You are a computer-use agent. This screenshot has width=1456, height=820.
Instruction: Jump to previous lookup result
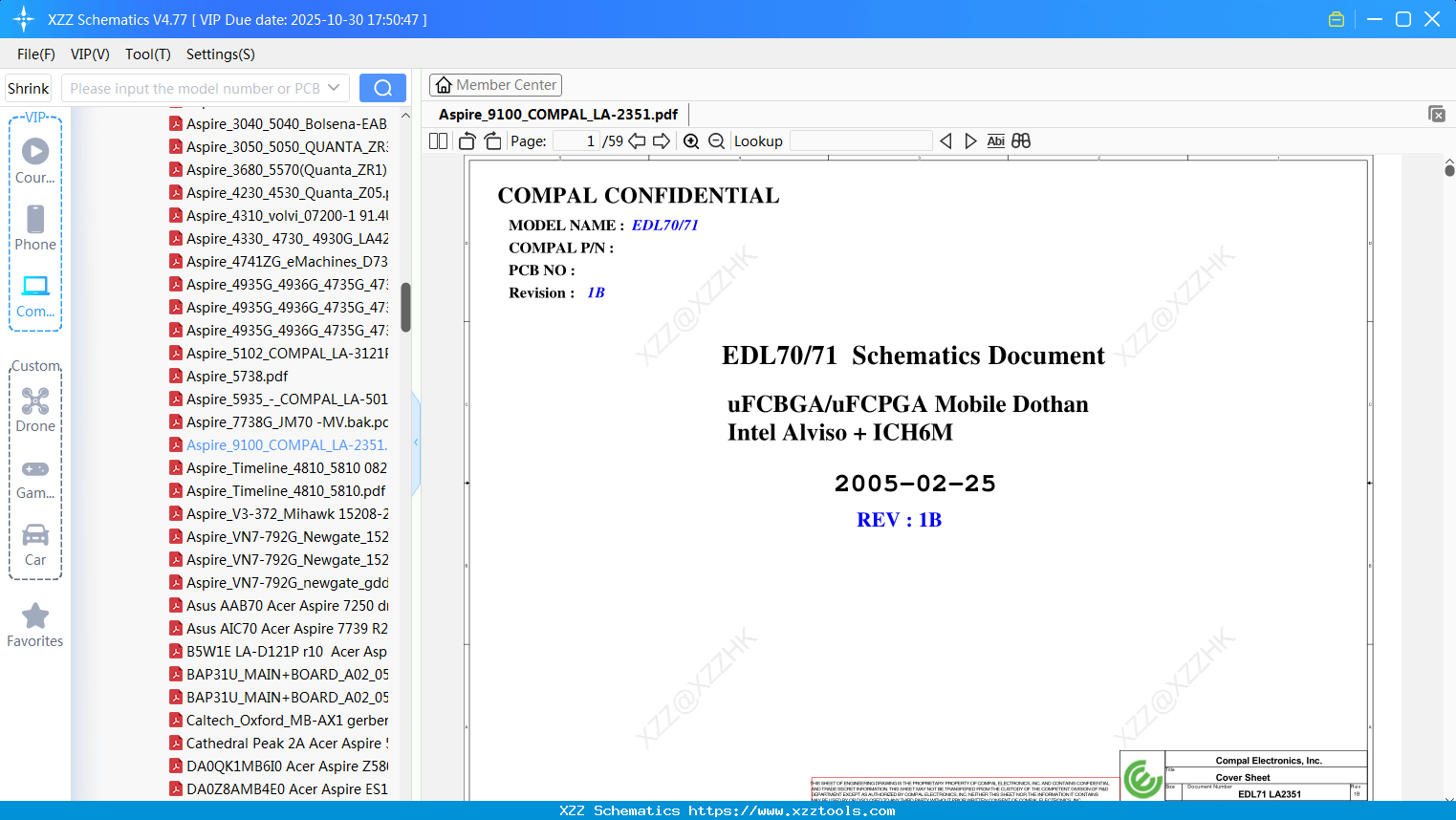point(945,141)
